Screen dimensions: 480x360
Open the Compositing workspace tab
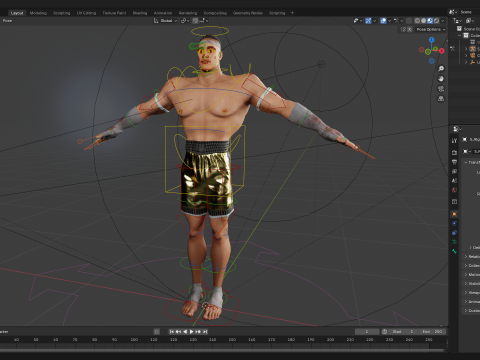215,13
